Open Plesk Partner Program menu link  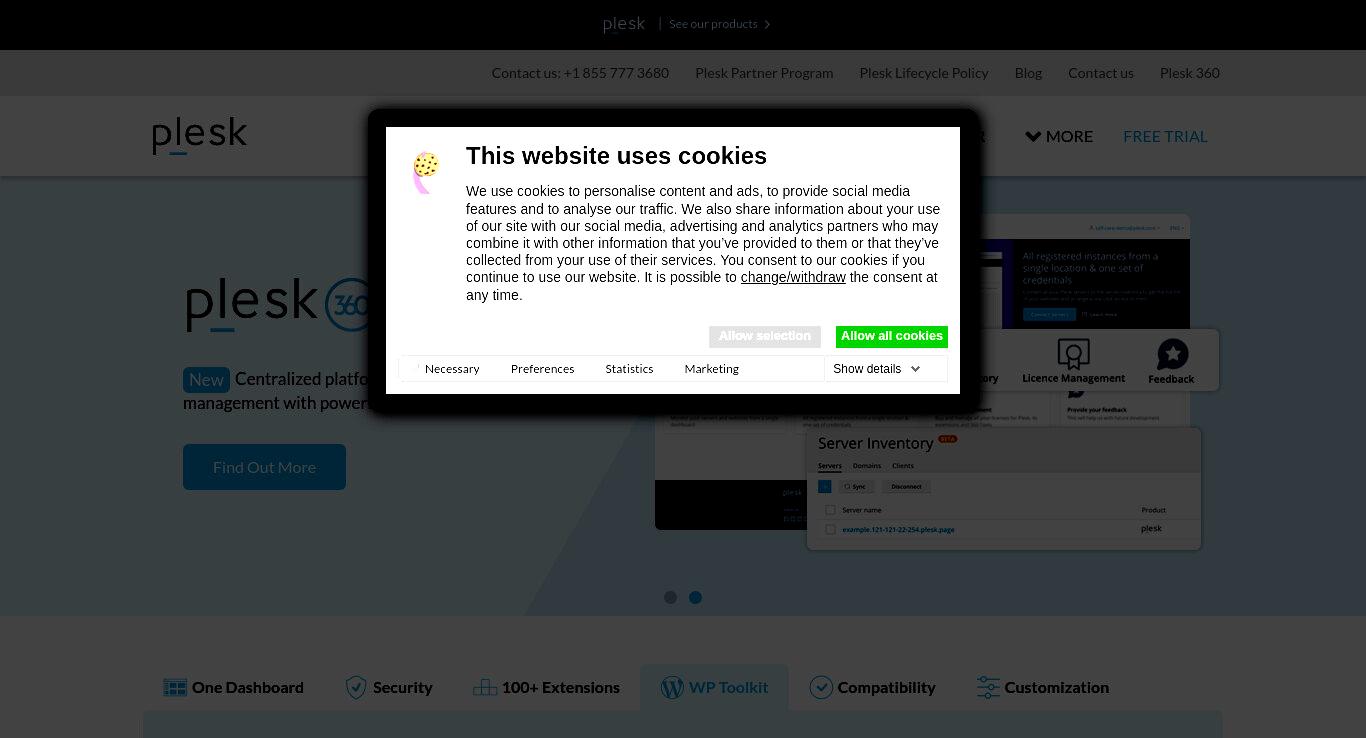click(x=764, y=73)
